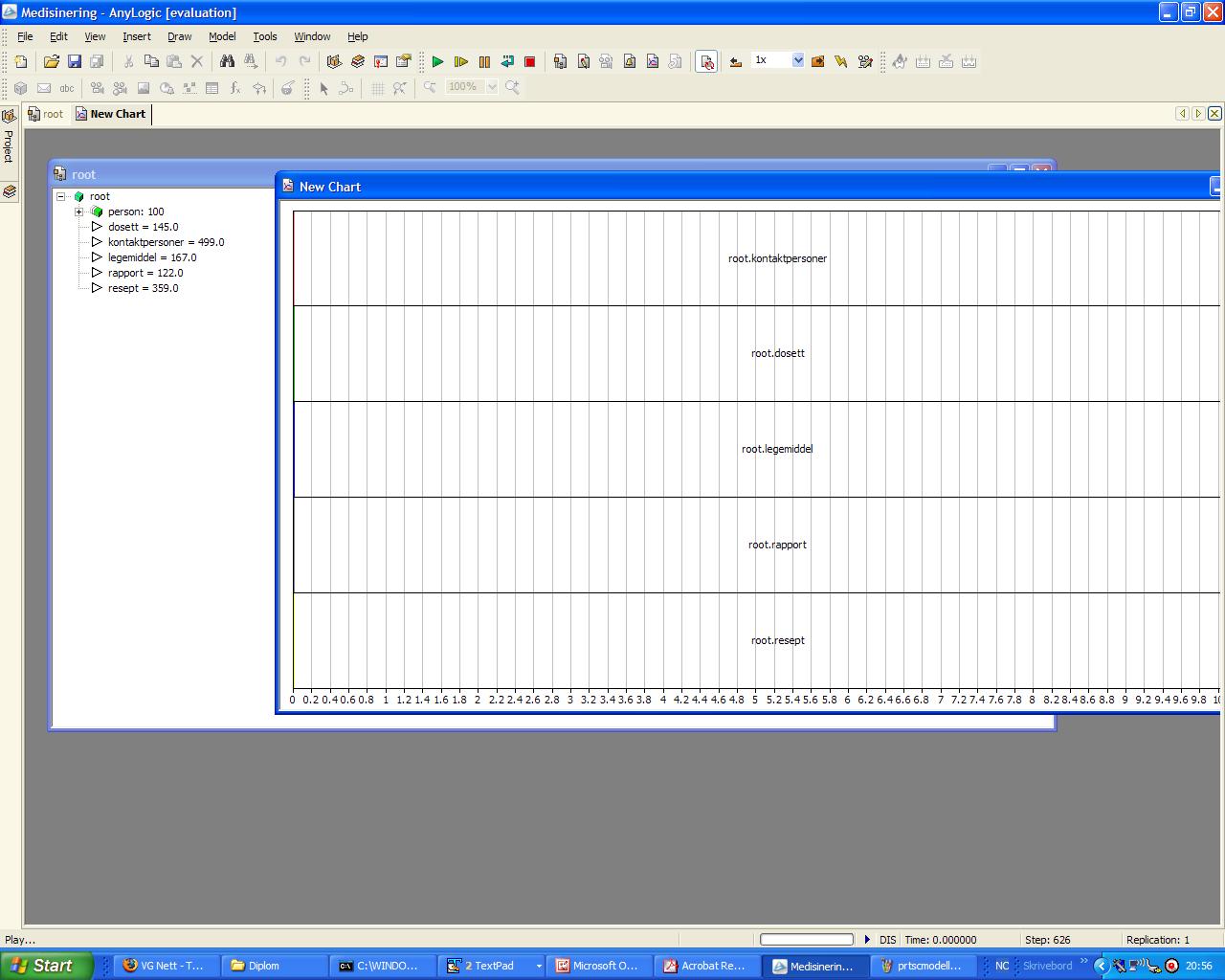This screenshot has height=980, width=1225.
Task: Open the Window menu
Action: (312, 36)
